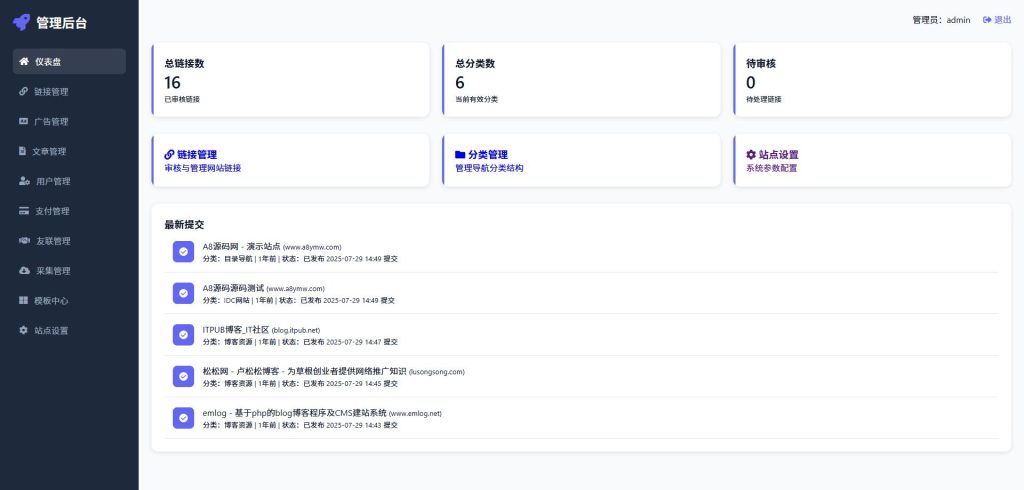
Task: Click the 已审核链接 caption
Action: (x=182, y=99)
